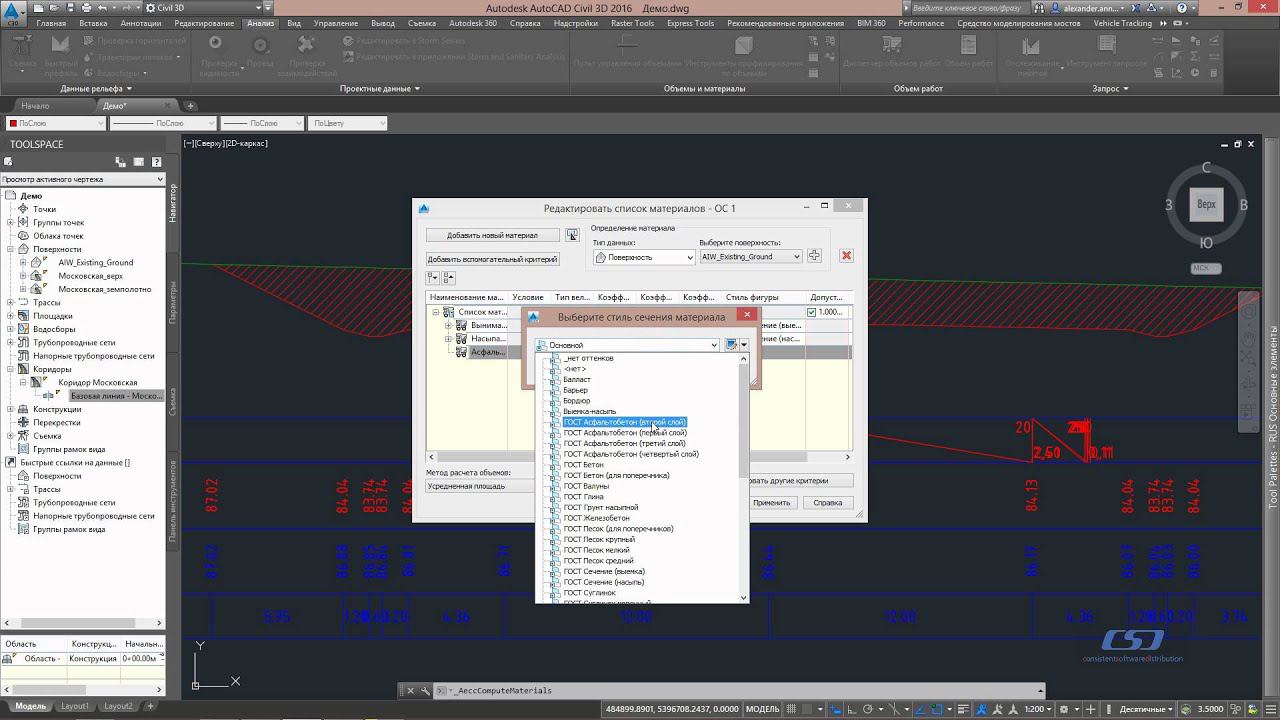Open the Вставка ribbon tab
The width and height of the screenshot is (1280, 720).
93,23
